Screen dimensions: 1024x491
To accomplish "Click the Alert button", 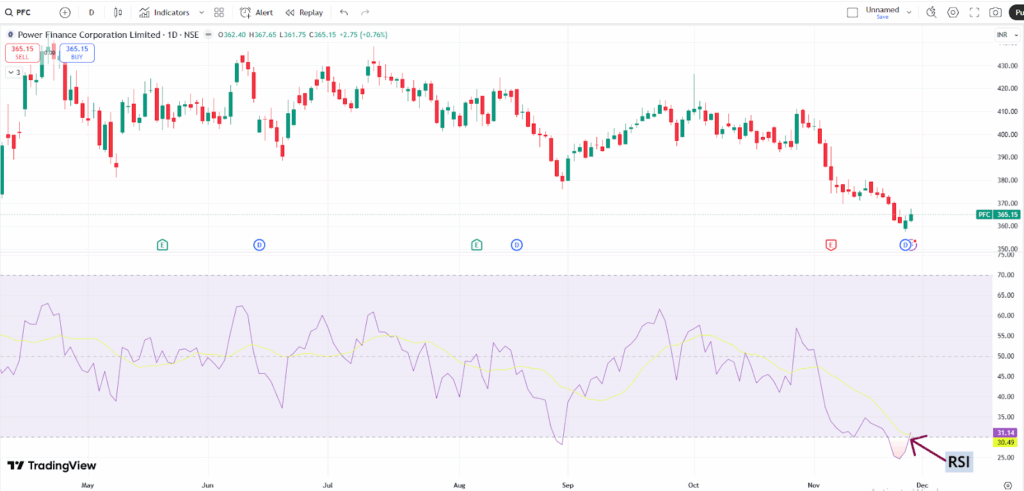I will [x=257, y=13].
